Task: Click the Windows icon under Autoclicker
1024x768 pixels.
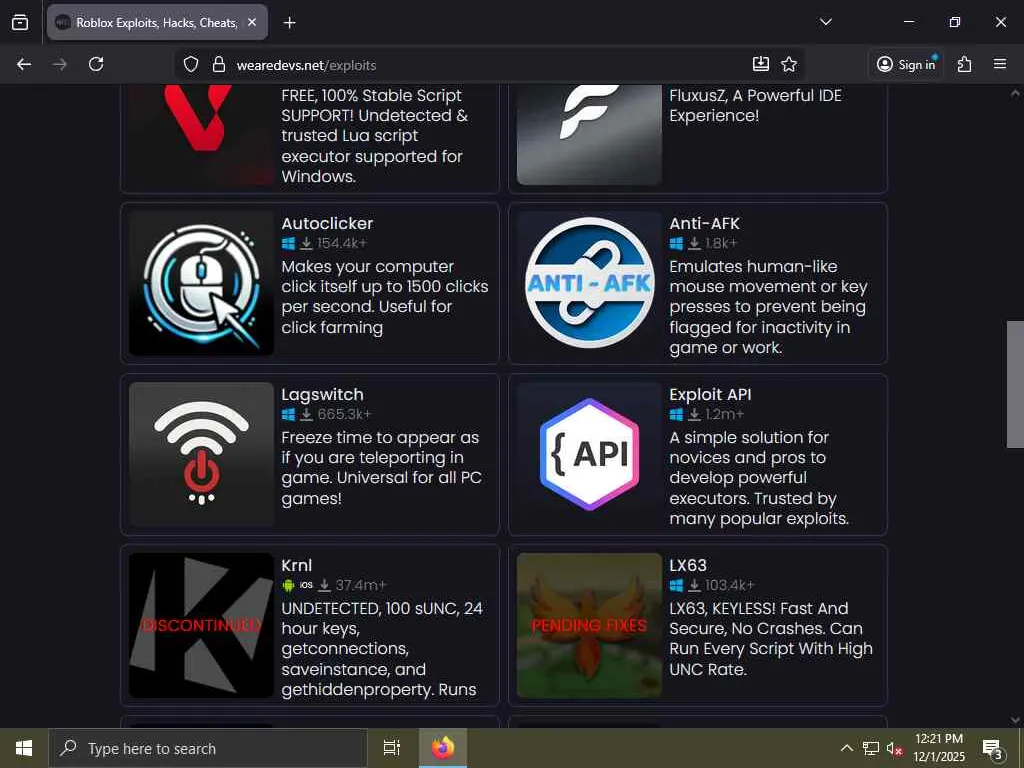Action: [x=288, y=244]
